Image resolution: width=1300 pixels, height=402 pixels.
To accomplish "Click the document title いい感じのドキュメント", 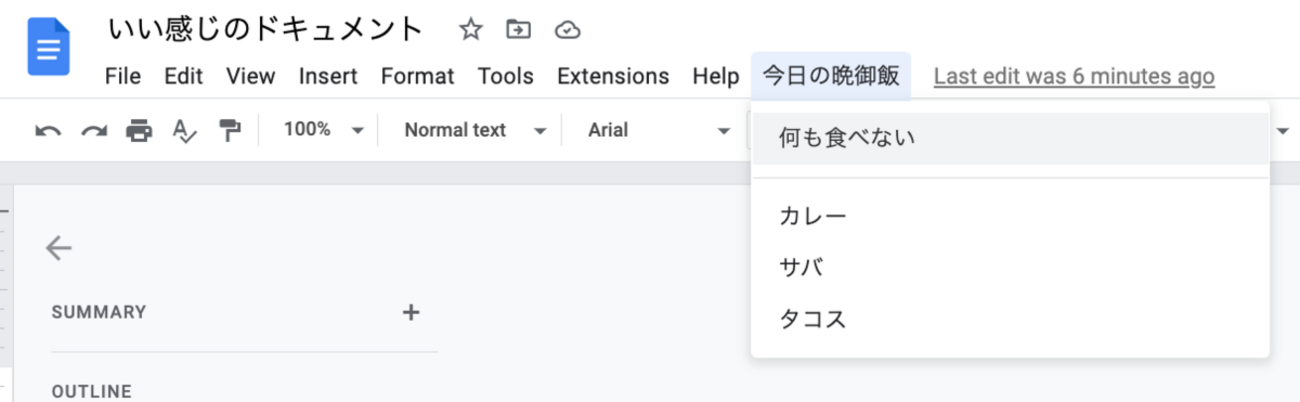I will [x=266, y=30].
